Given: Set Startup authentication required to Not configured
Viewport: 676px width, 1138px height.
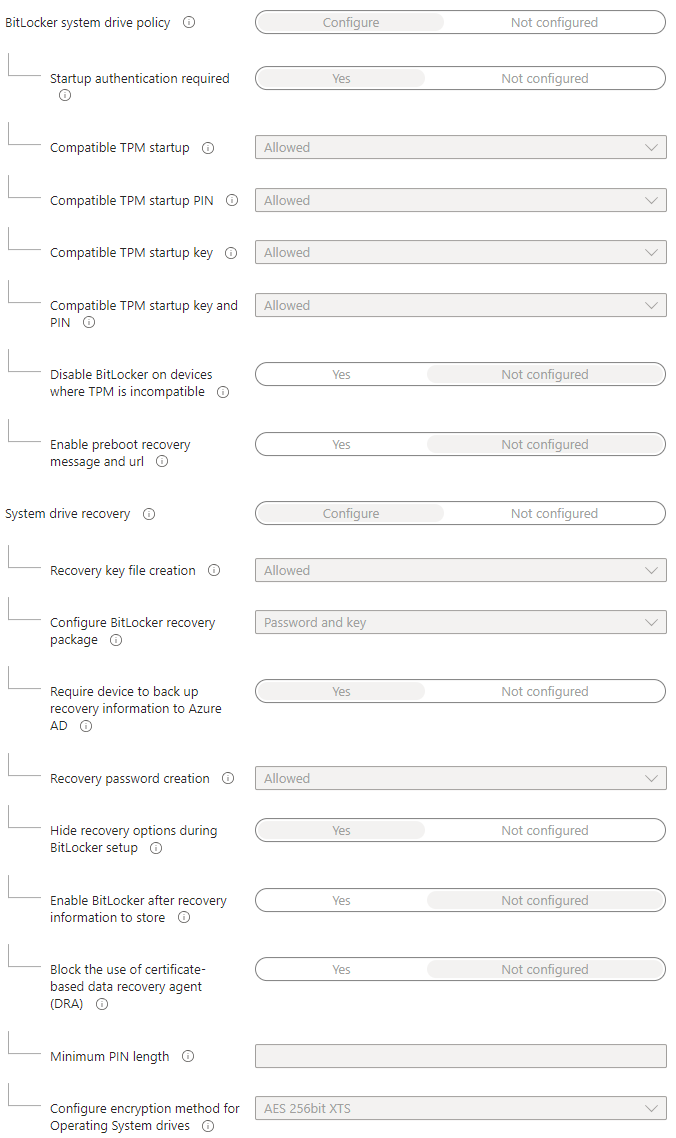Looking at the screenshot, I should pyautogui.click(x=544, y=79).
